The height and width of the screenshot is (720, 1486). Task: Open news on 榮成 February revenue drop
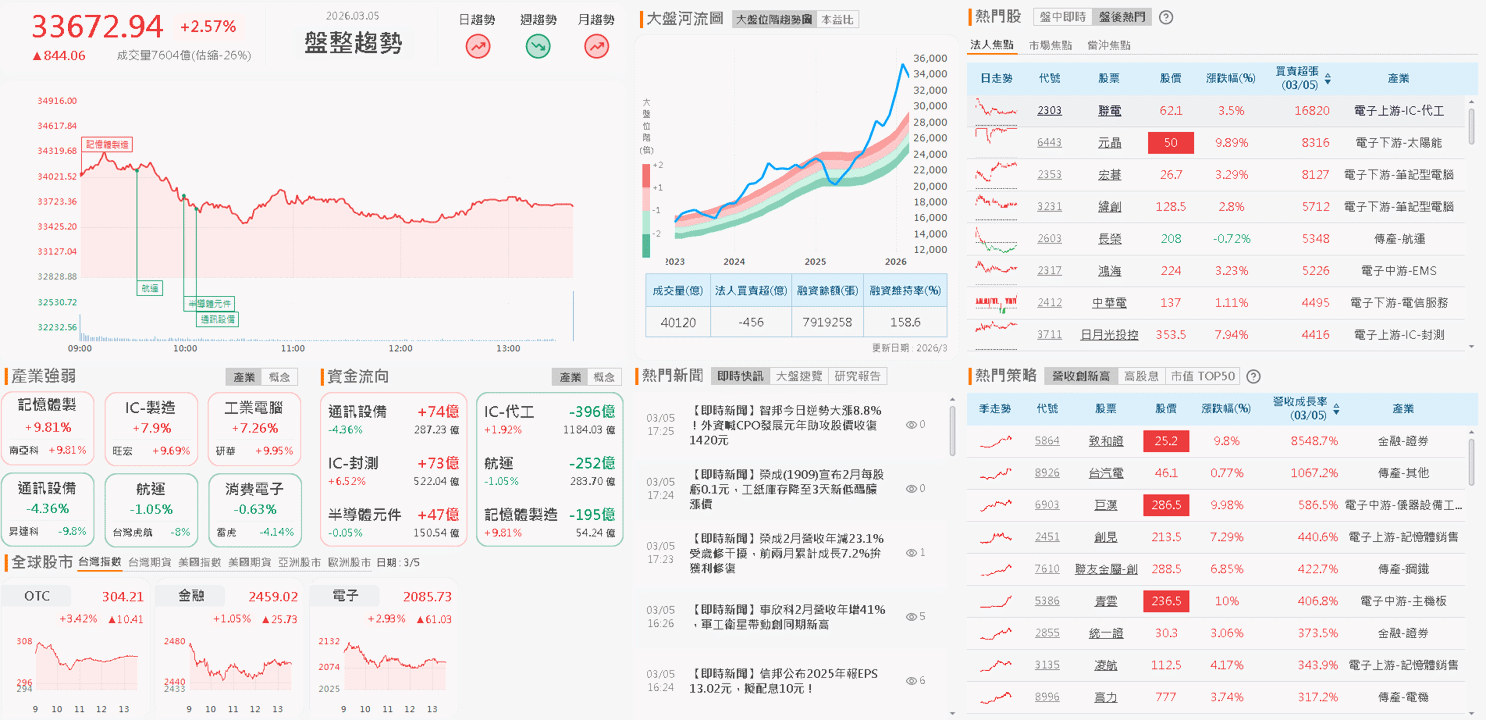[x=786, y=553]
